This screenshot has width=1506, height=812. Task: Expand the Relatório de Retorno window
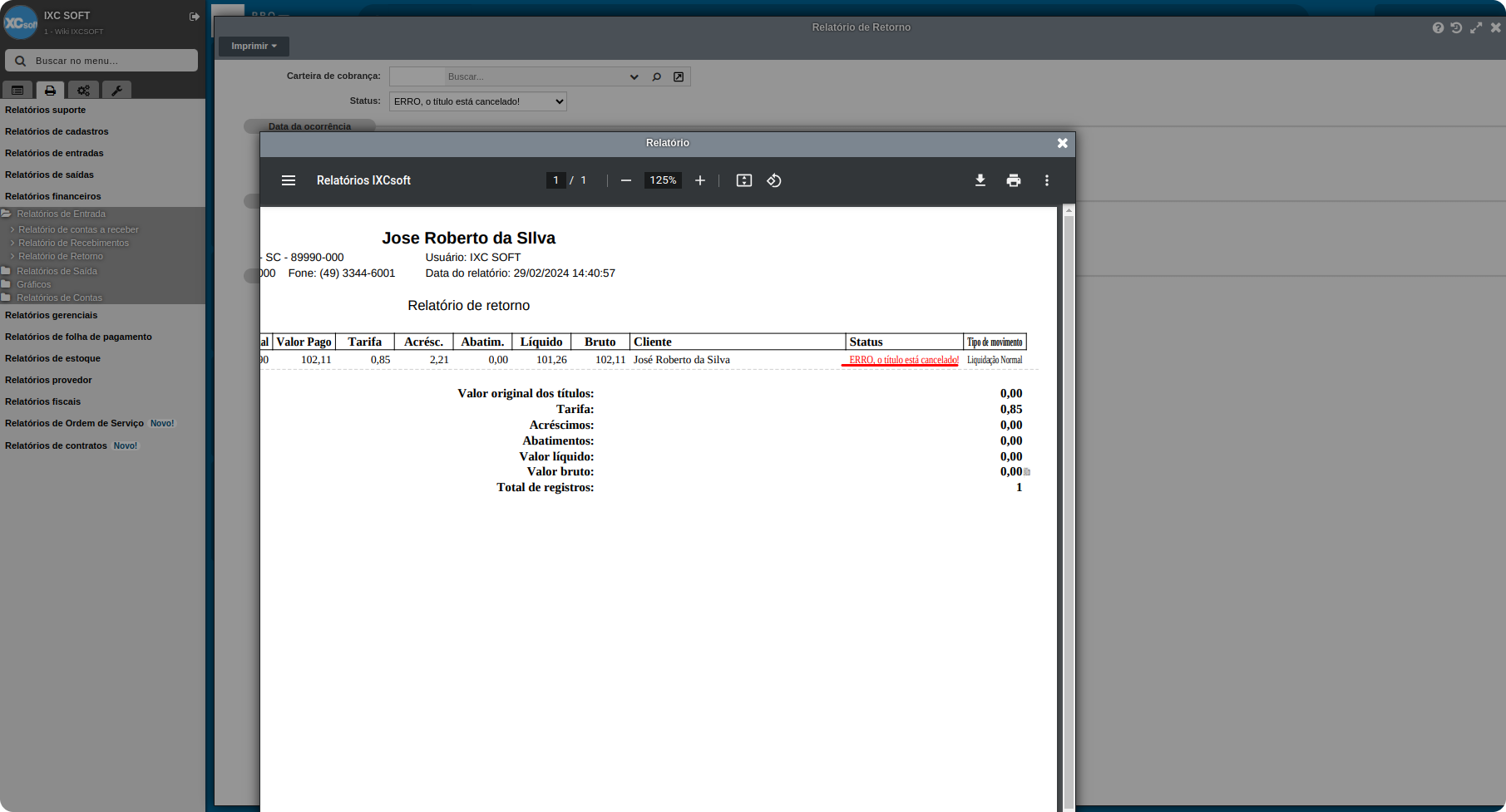point(1476,27)
